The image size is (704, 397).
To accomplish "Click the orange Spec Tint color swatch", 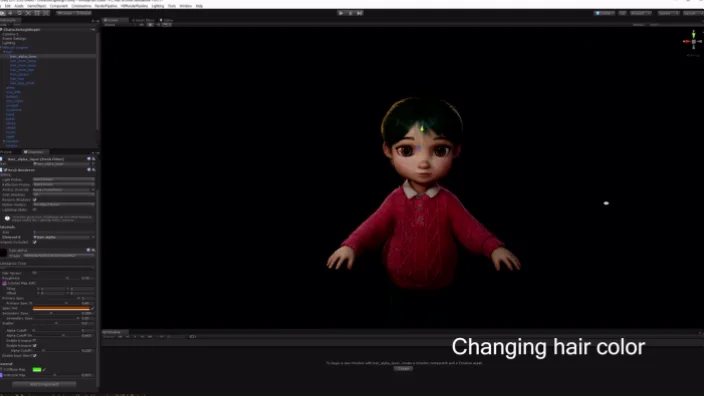I will point(62,309).
